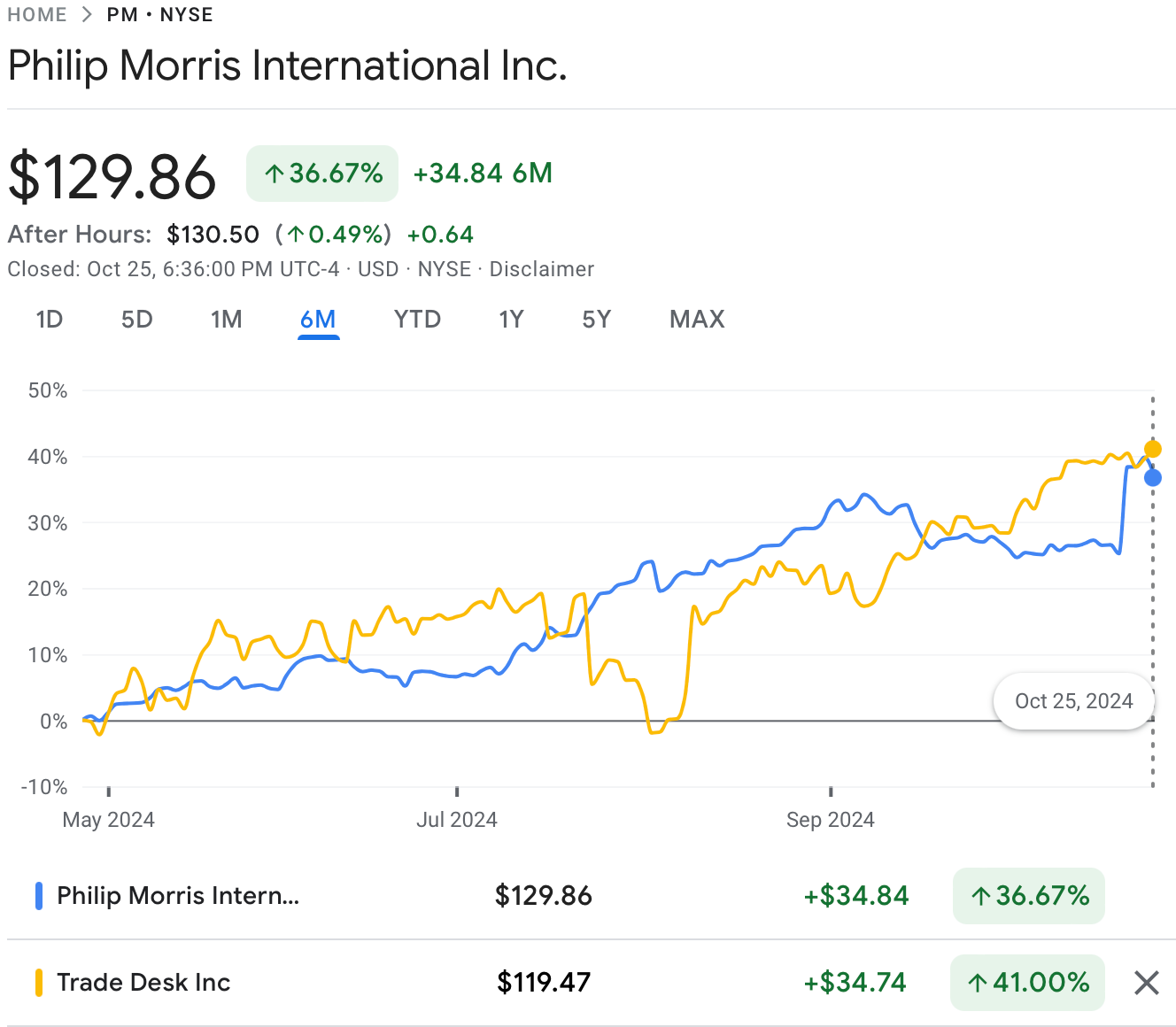The image size is (1176, 1027).
Task: Click the Philip Morris International Inc. heading
Action: [288, 66]
